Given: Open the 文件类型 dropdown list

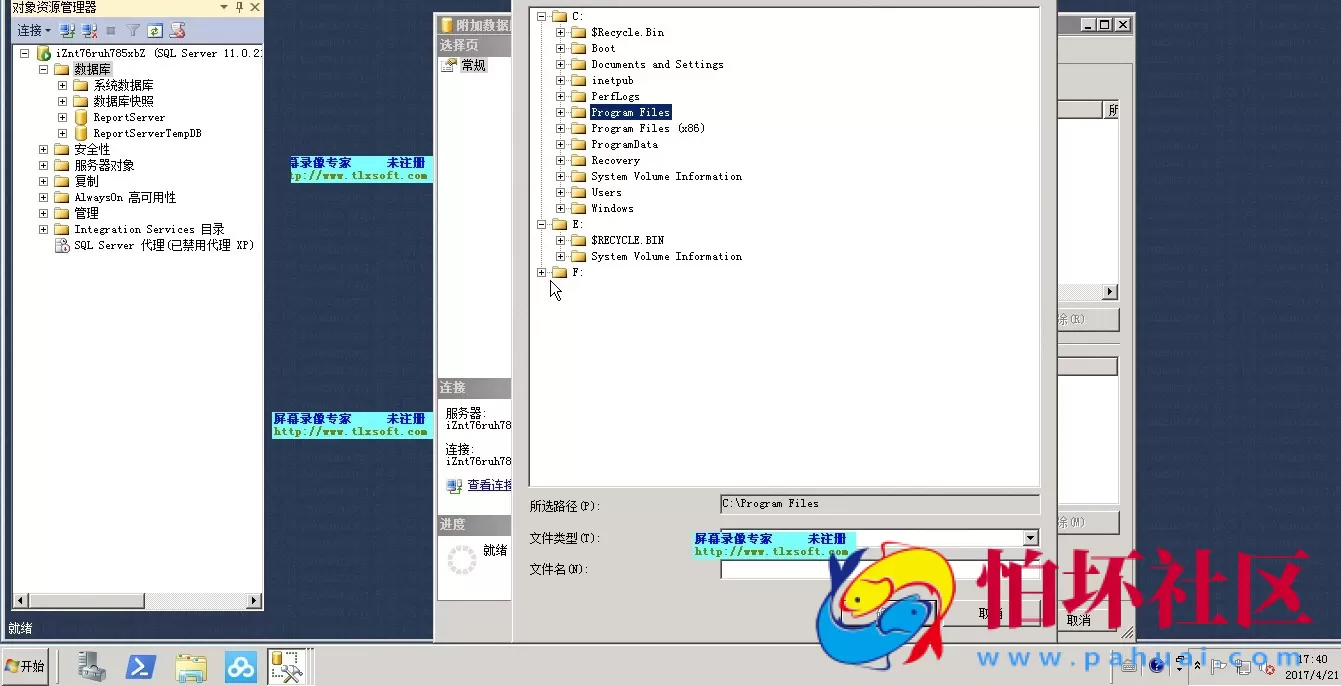Looking at the screenshot, I should [1030, 538].
